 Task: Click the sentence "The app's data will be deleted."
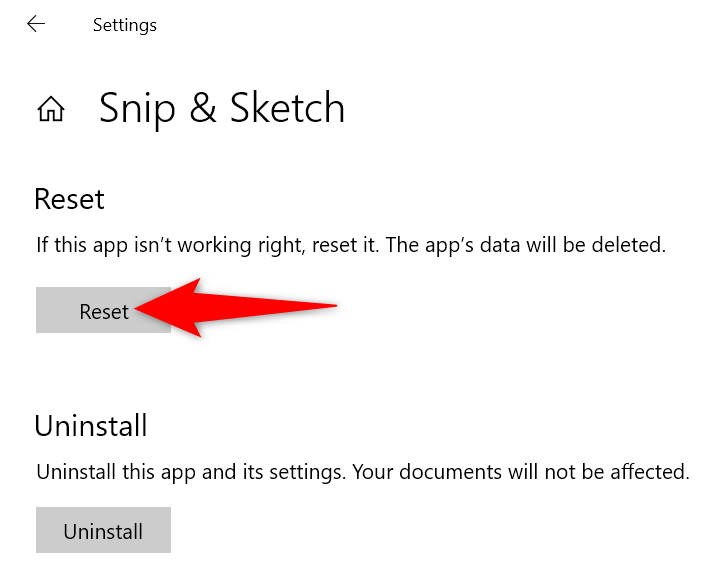tap(527, 245)
